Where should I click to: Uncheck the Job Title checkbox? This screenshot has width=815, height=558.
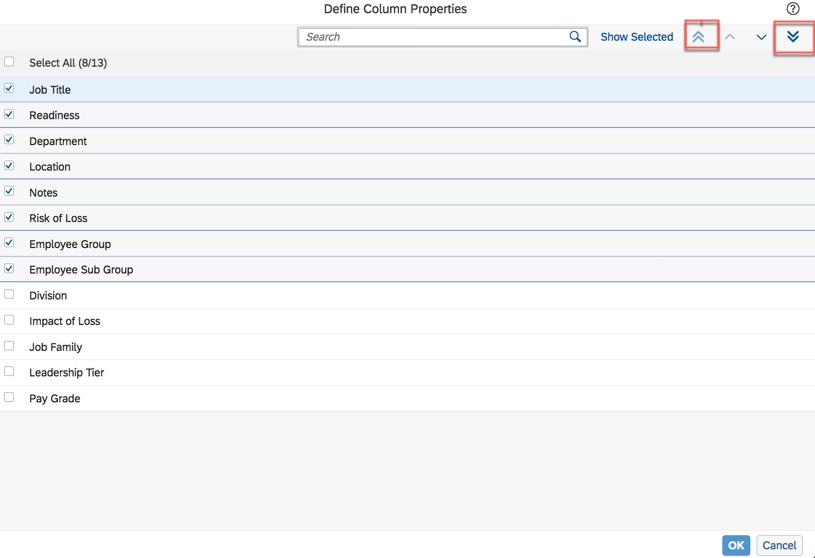coord(10,89)
